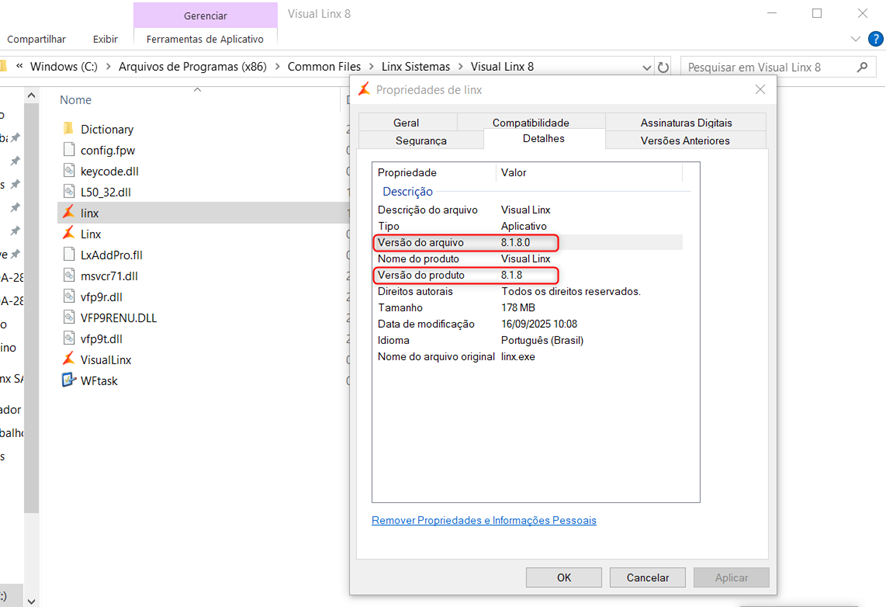Click the keycode.dll file icon
The image size is (886, 607).
coord(68,171)
